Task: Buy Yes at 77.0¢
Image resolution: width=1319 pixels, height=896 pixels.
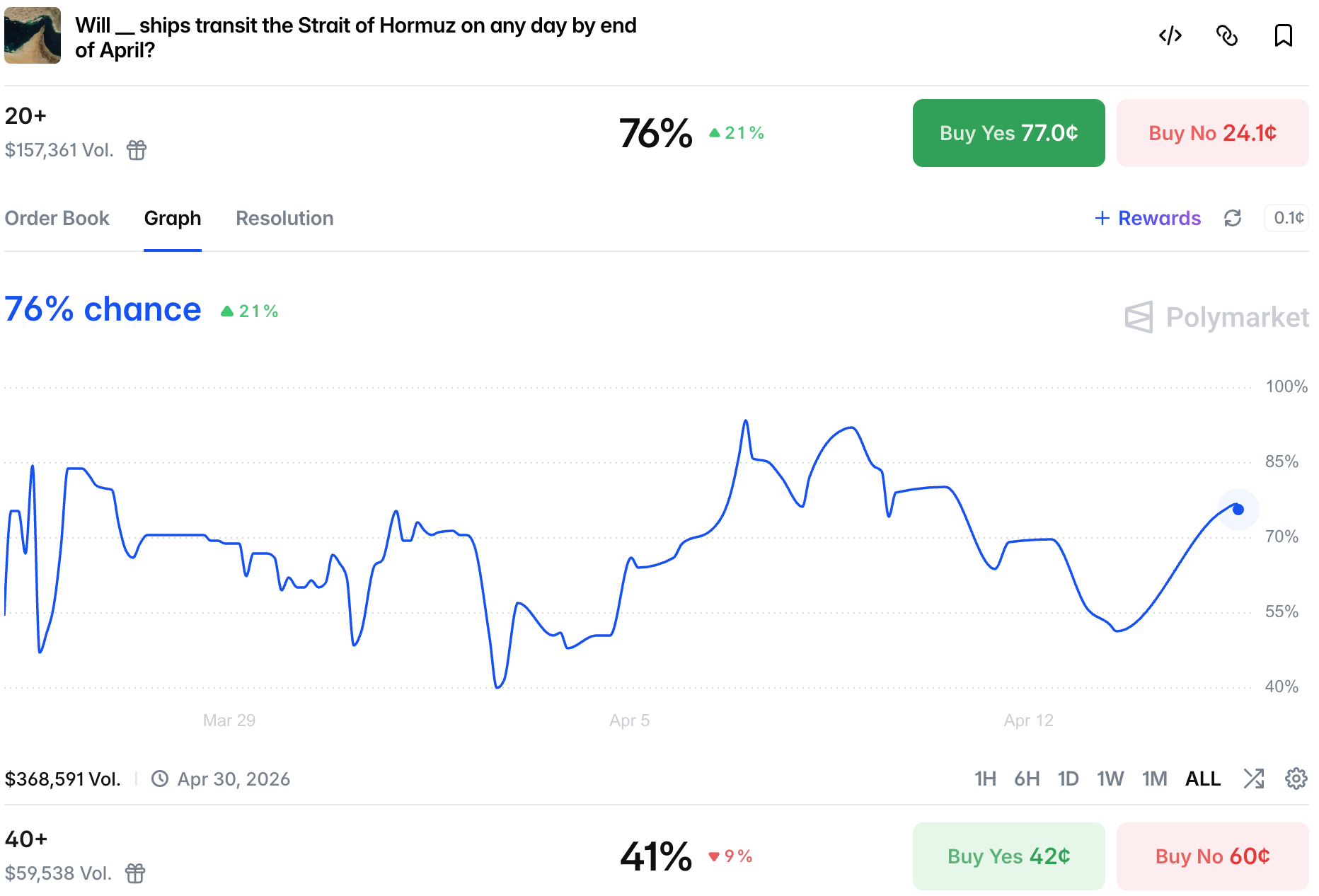Action: pyautogui.click(x=1008, y=133)
